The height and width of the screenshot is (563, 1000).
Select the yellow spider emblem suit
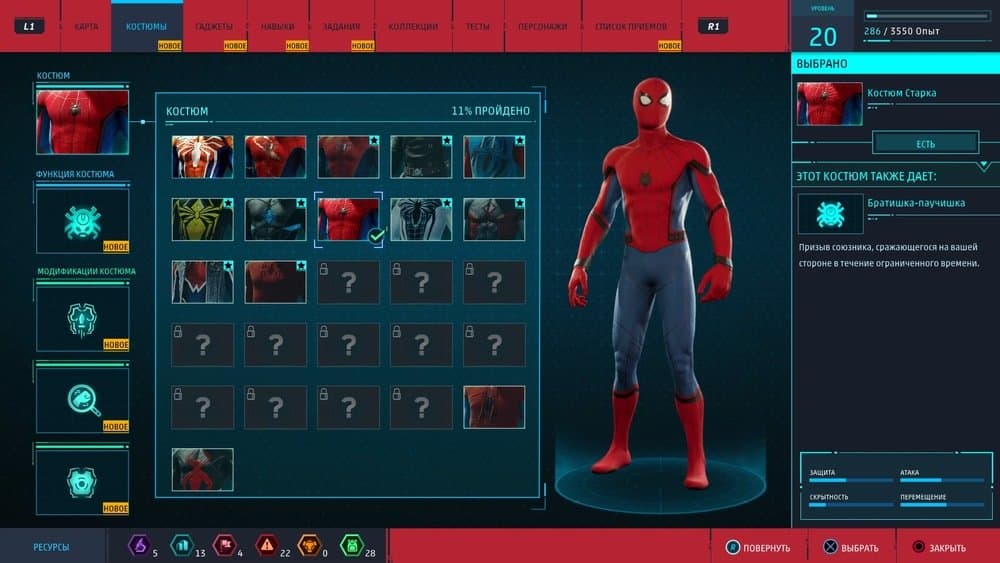click(x=202, y=219)
